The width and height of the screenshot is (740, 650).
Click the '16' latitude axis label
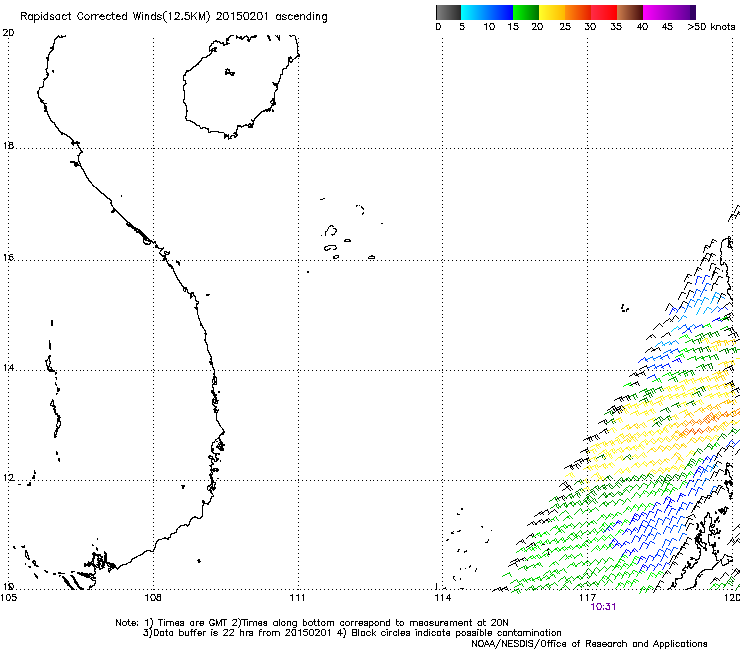(x=8, y=257)
